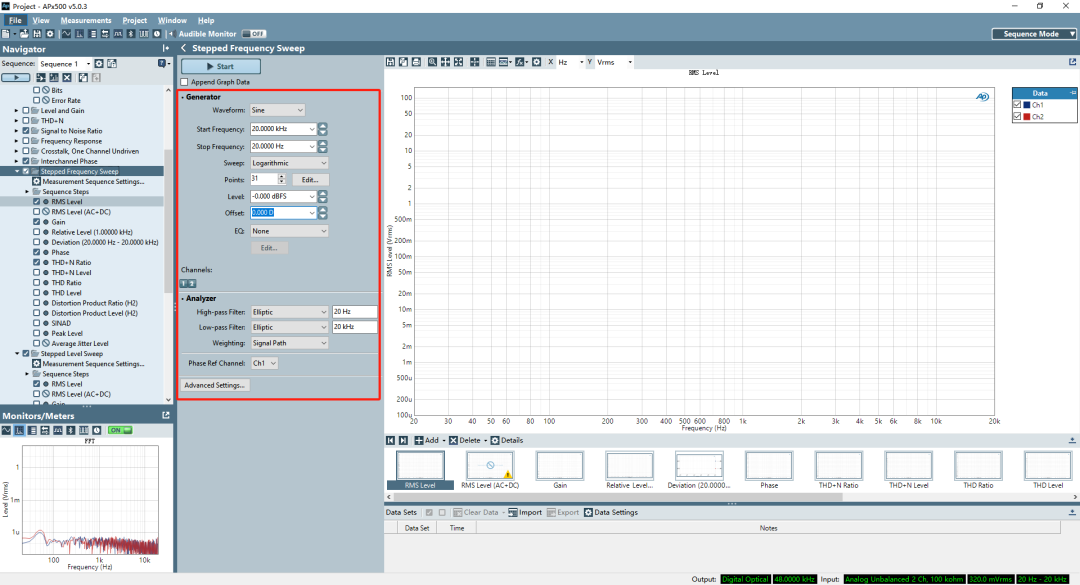
Task: Open the Measurements menu
Action: (86, 19)
